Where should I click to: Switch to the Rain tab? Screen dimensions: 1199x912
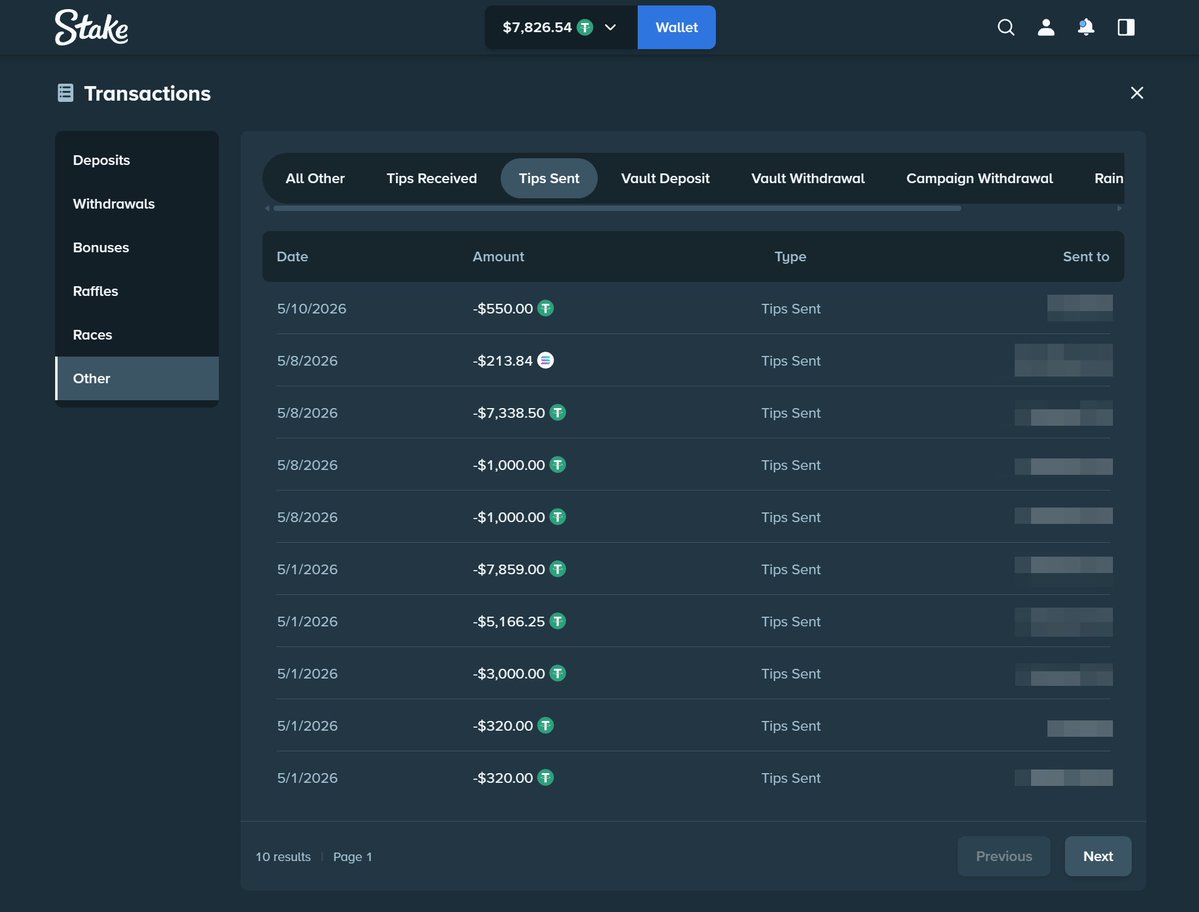coord(1108,178)
